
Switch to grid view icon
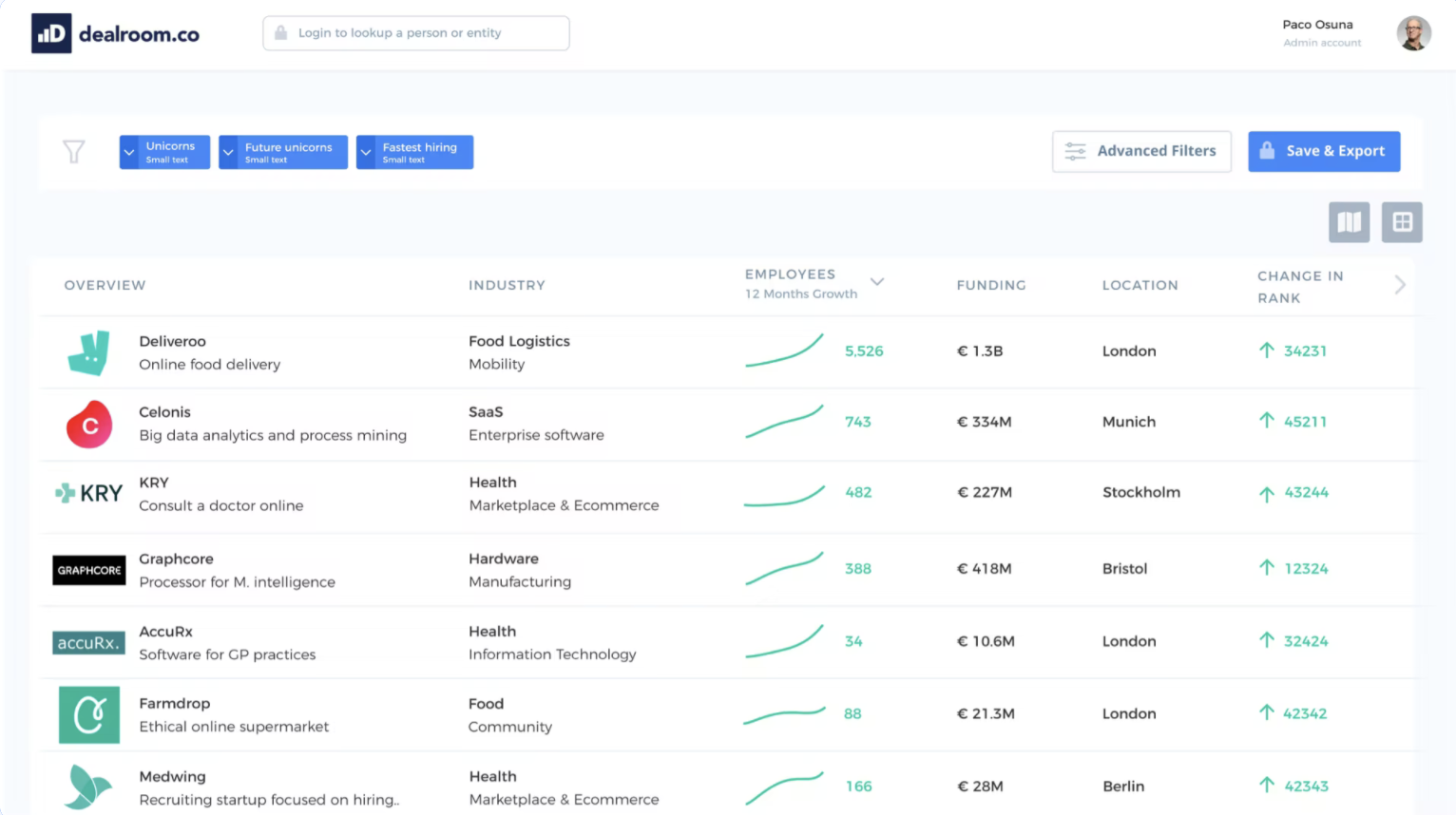[1402, 222]
